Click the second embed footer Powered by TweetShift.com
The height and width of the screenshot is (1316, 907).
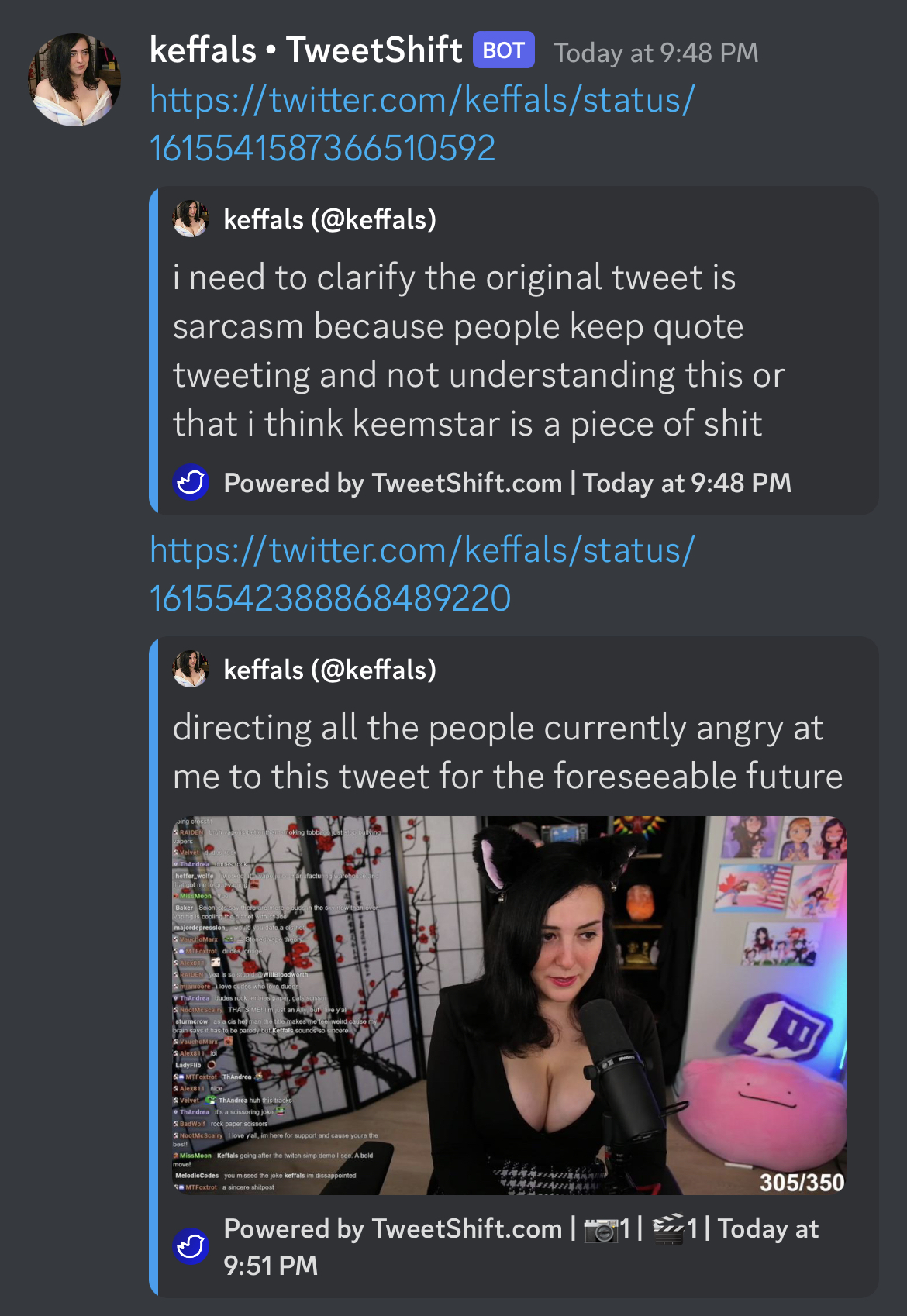(x=392, y=1228)
